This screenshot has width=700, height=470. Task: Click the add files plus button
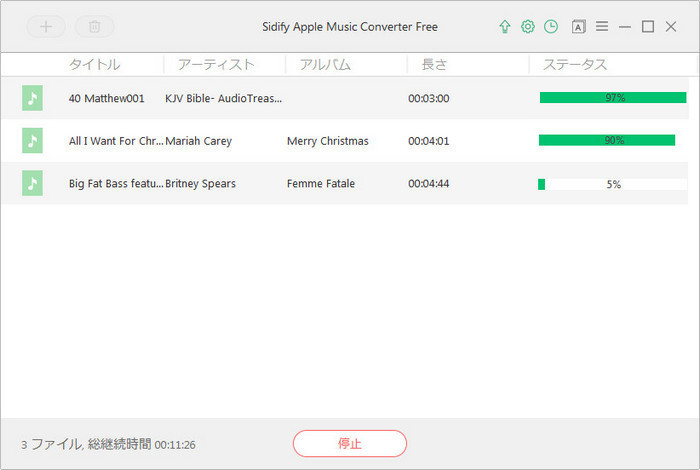coord(46,27)
